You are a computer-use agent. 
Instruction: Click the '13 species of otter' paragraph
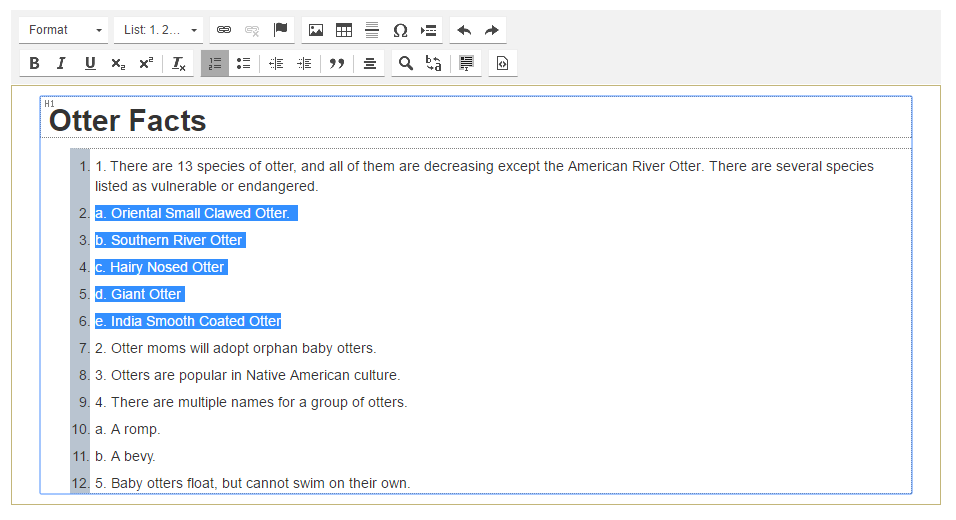click(x=484, y=176)
